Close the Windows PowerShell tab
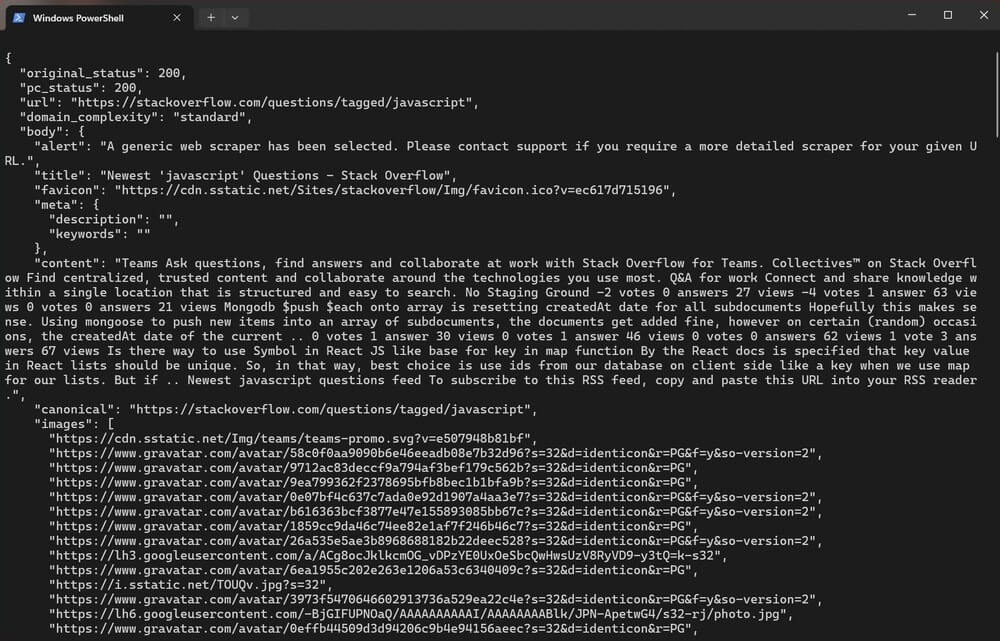Screen dimensions: 1000x641 tap(177, 17)
